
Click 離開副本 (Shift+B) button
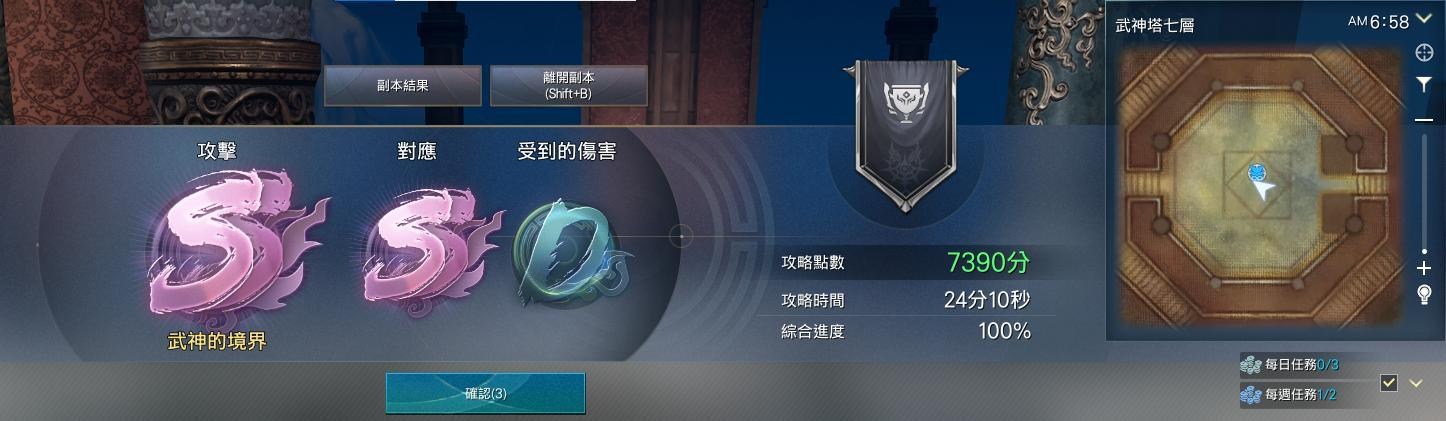pyautogui.click(x=569, y=86)
